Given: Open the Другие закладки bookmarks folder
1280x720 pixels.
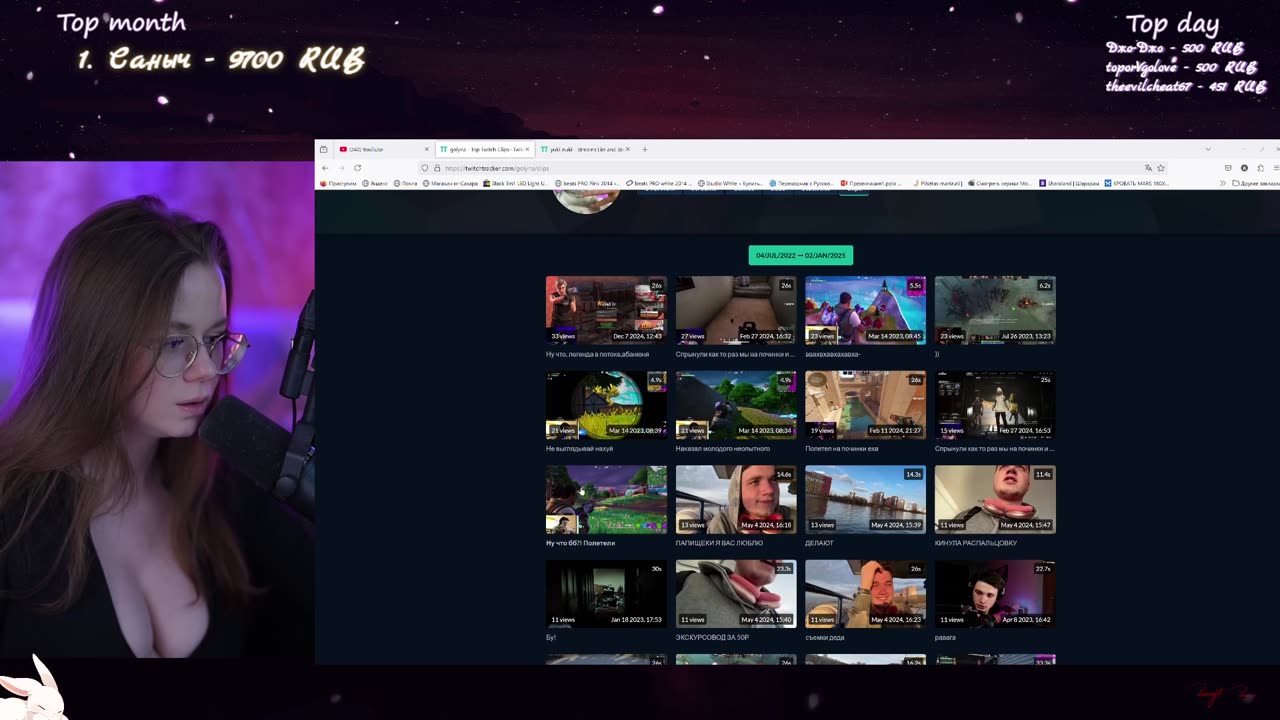Looking at the screenshot, I should tap(1257, 183).
